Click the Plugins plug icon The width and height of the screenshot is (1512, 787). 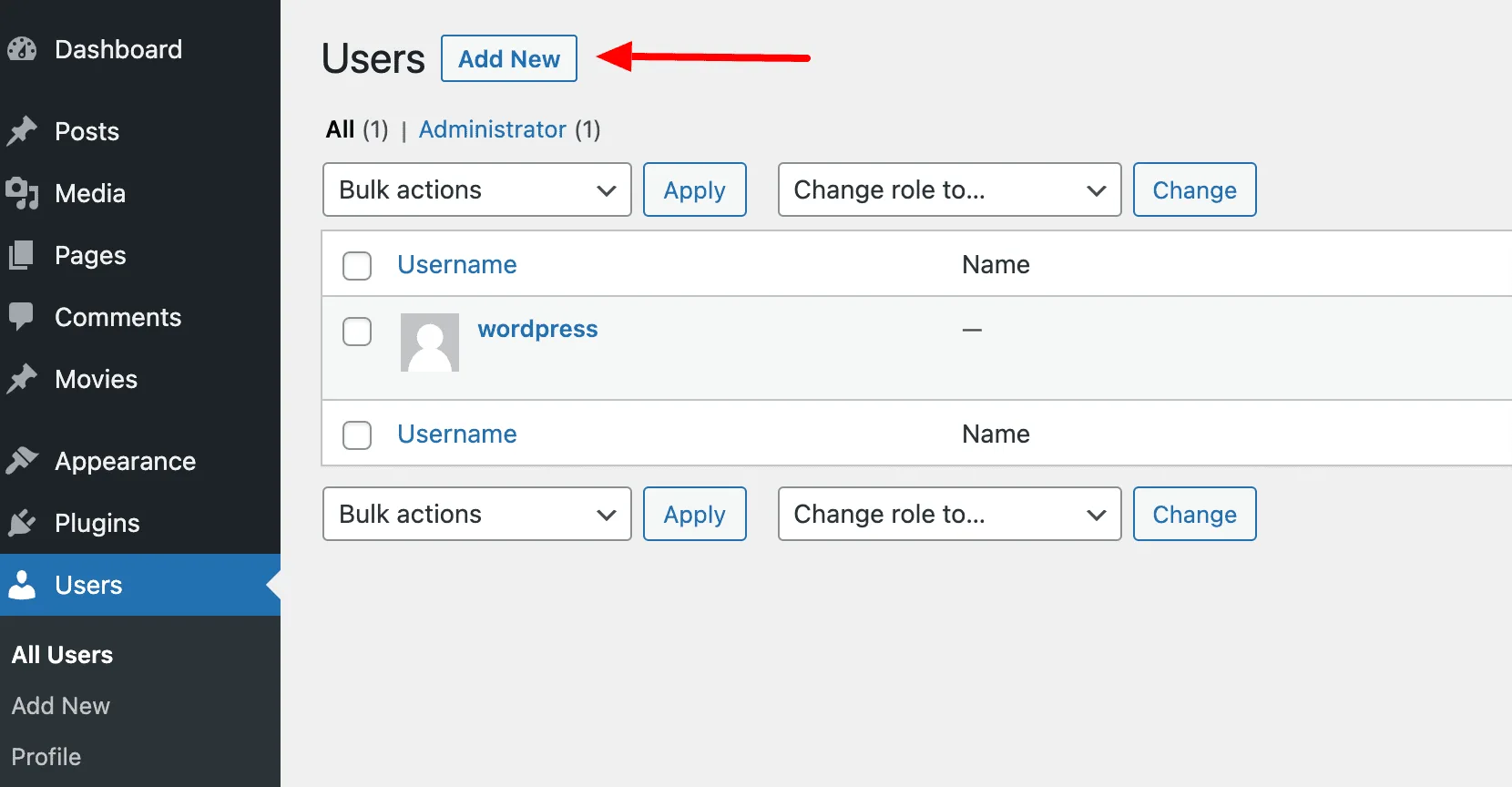(x=22, y=523)
